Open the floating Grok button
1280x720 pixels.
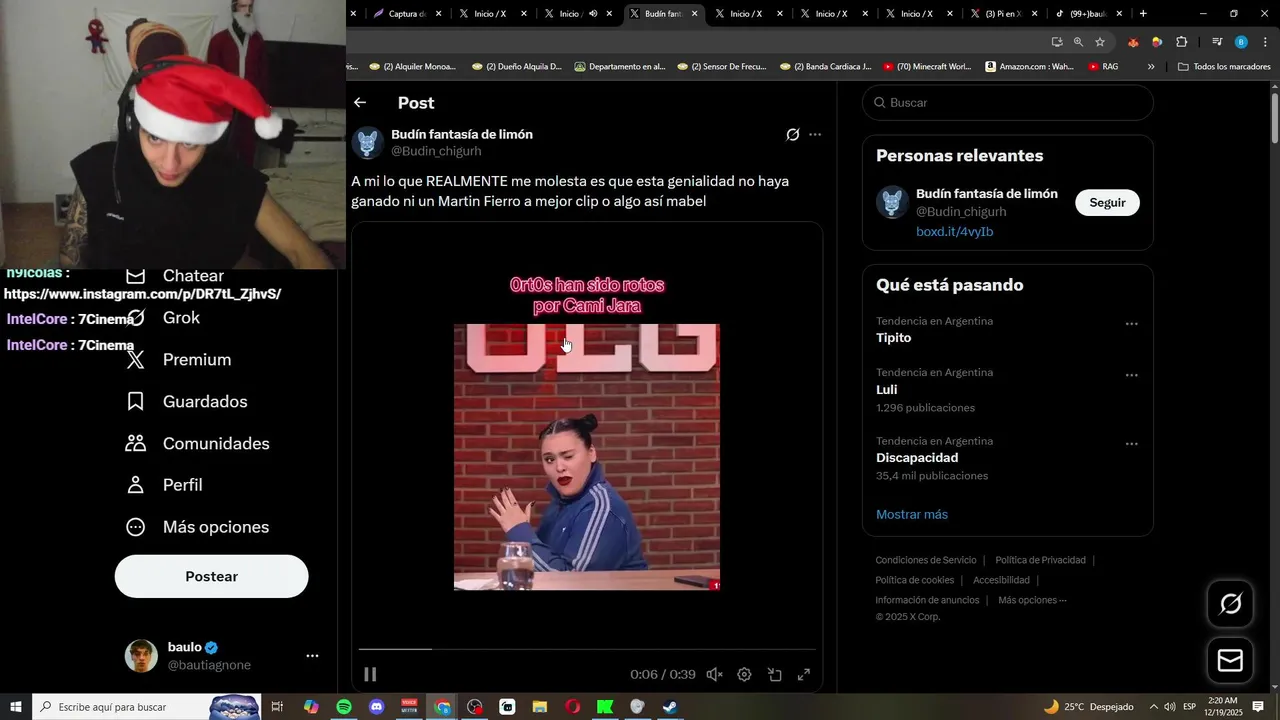click(x=1230, y=604)
